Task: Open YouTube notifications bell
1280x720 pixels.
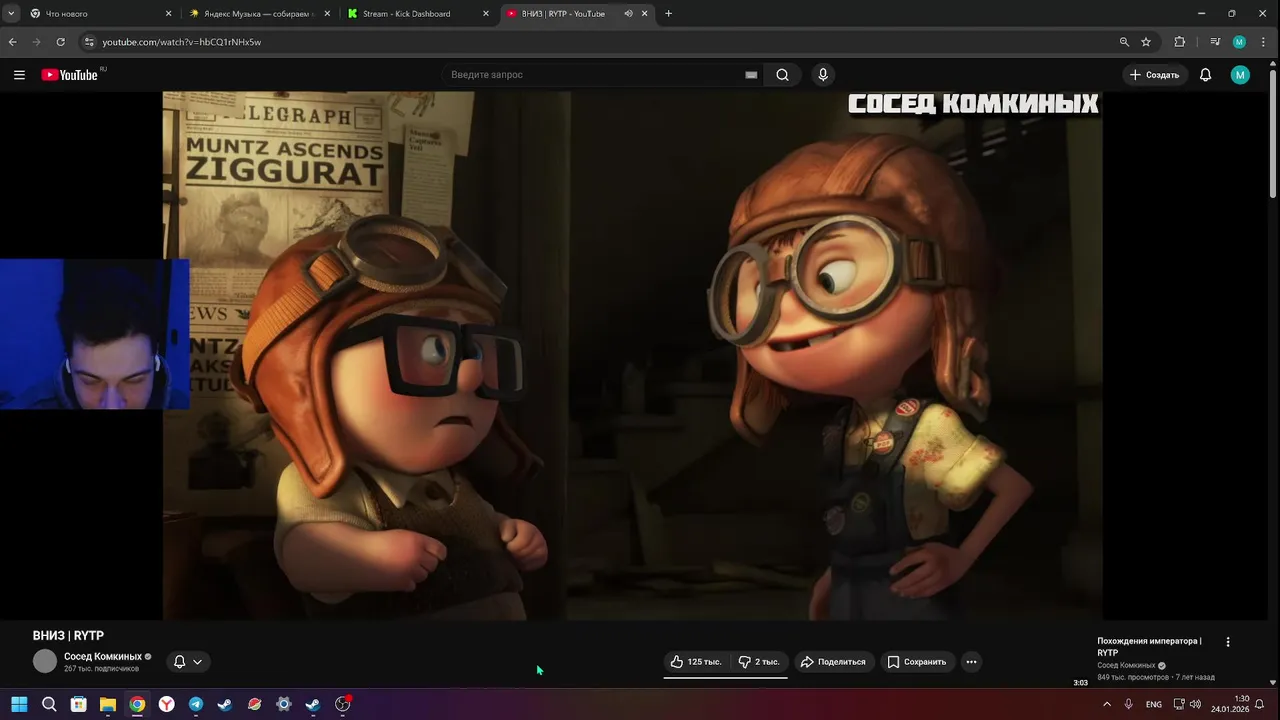Action: [x=1206, y=75]
